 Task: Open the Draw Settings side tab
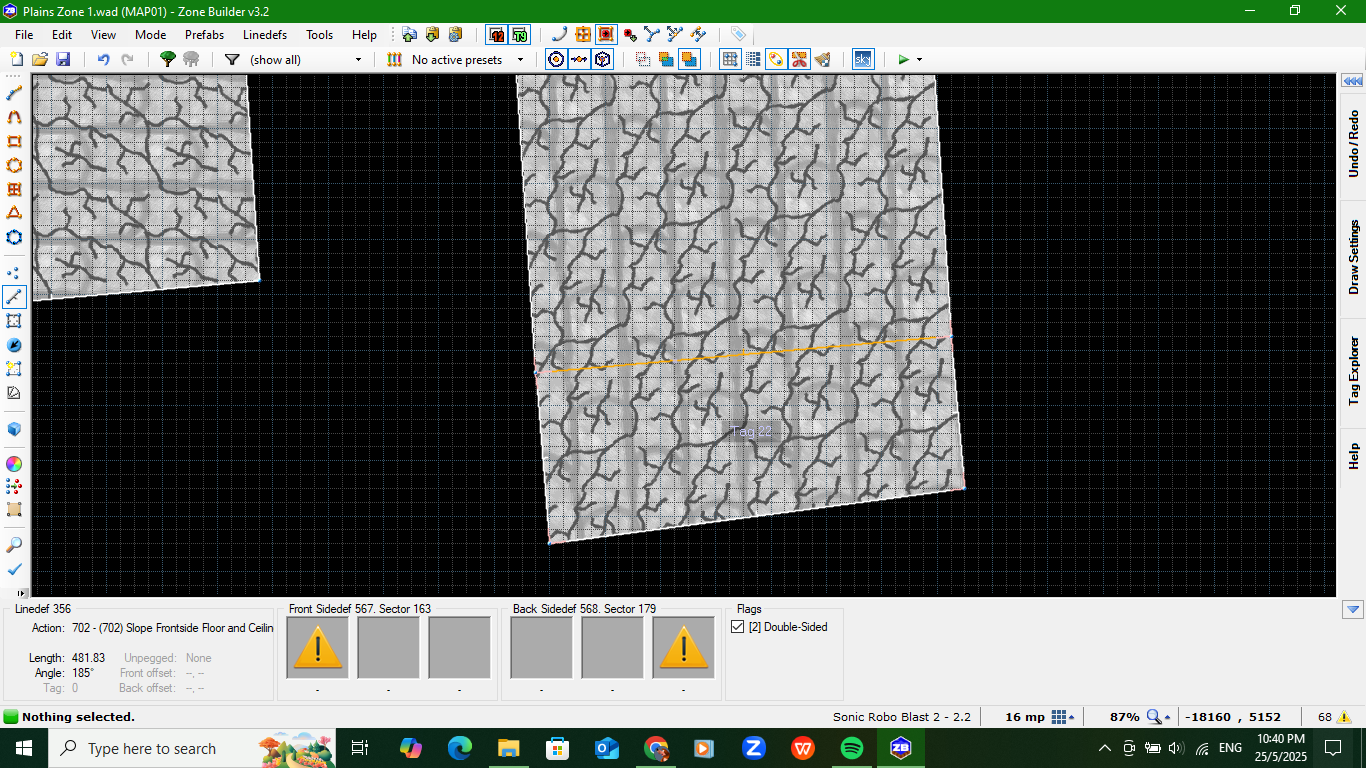coord(1353,257)
